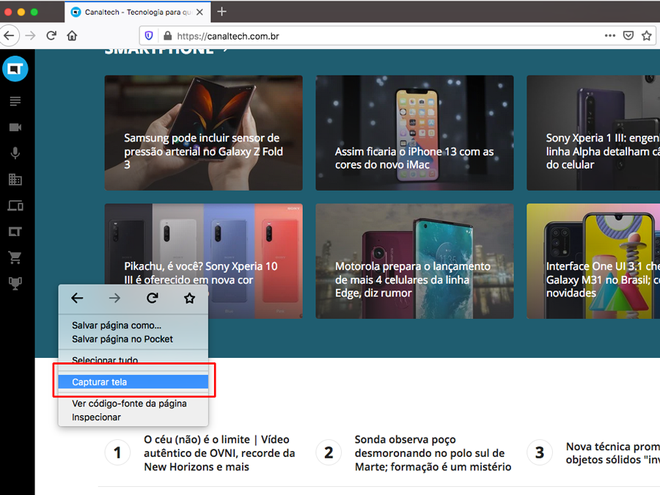This screenshot has width=660, height=495.
Task: Open 'O céu (não) é o limite' headline
Action: pos(219,453)
